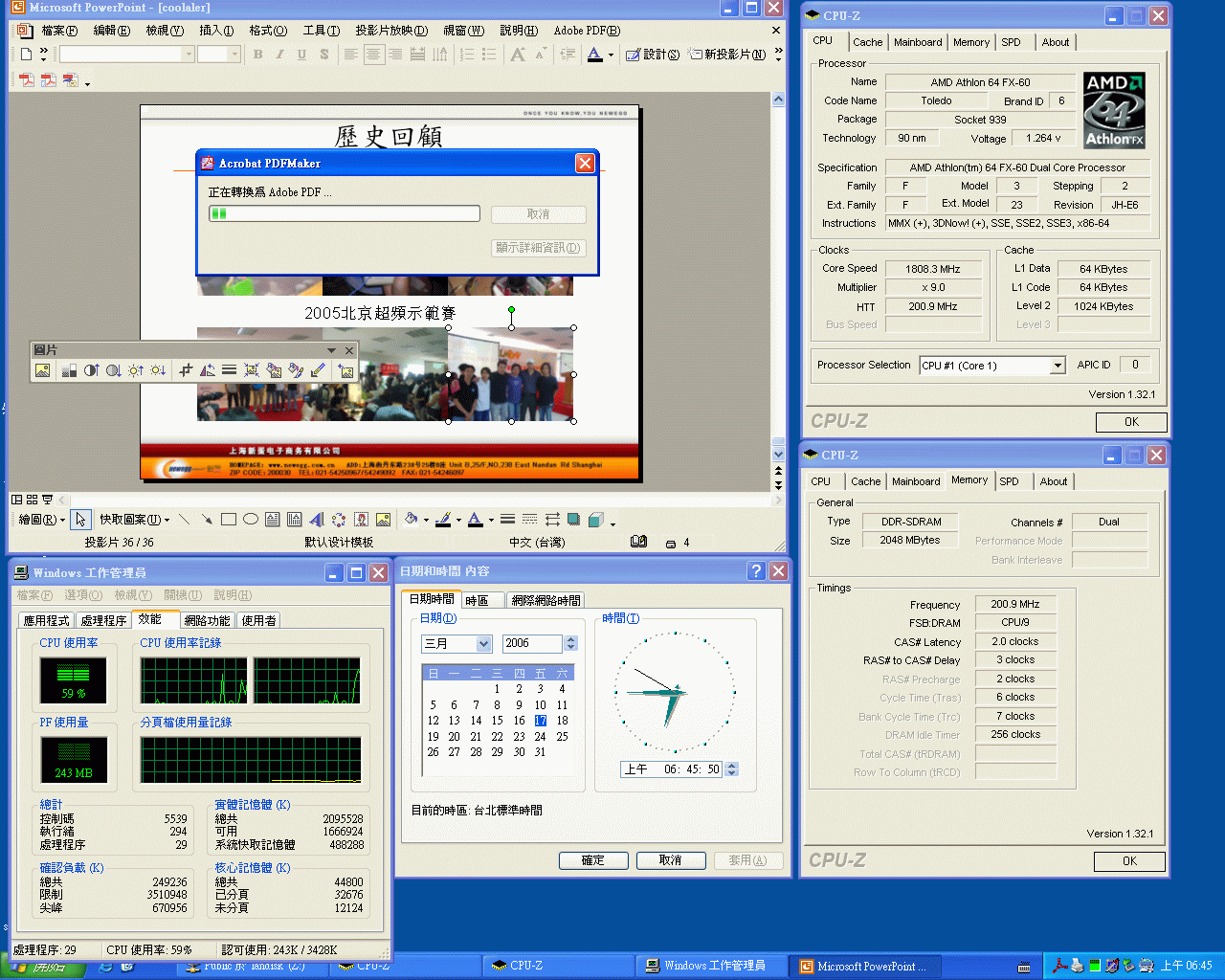Click OK in lower CPU-Z Memory window
The image size is (1225, 980).
pyautogui.click(x=1129, y=861)
